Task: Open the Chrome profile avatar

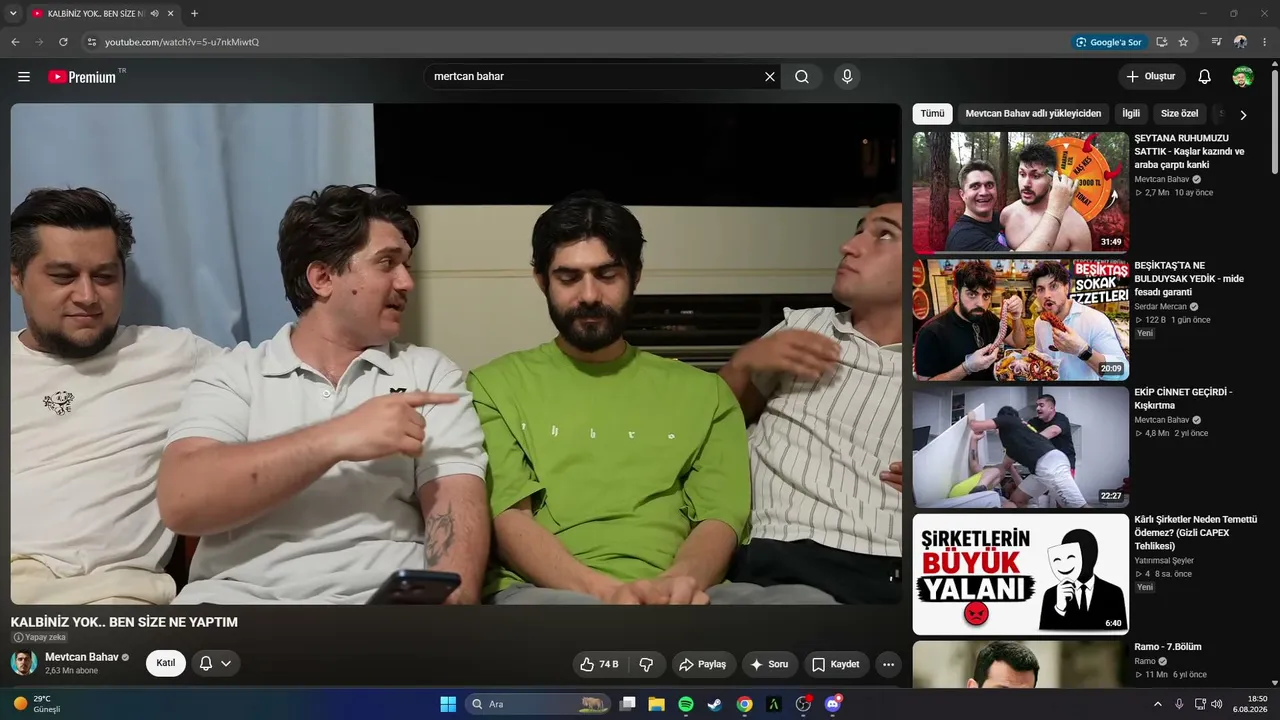Action: coord(1240,42)
